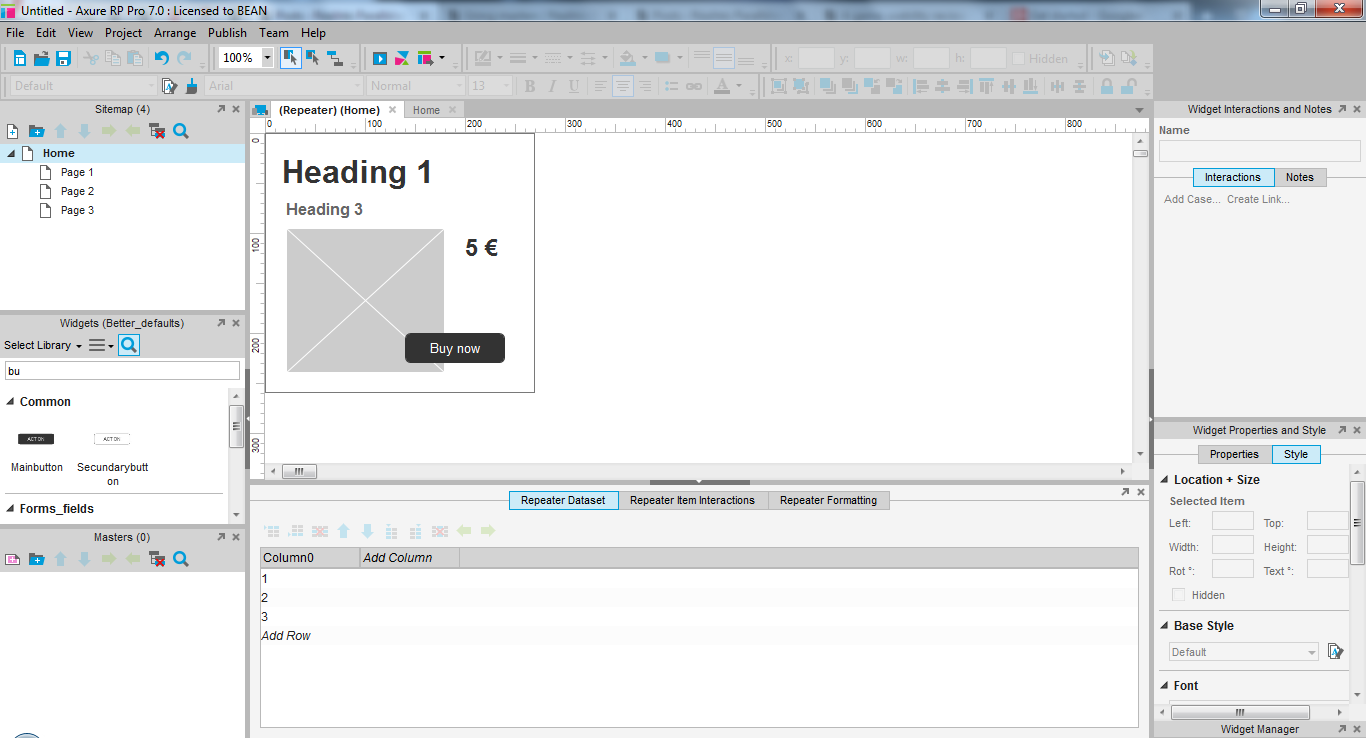Close the Widgets library panel

coord(236,323)
